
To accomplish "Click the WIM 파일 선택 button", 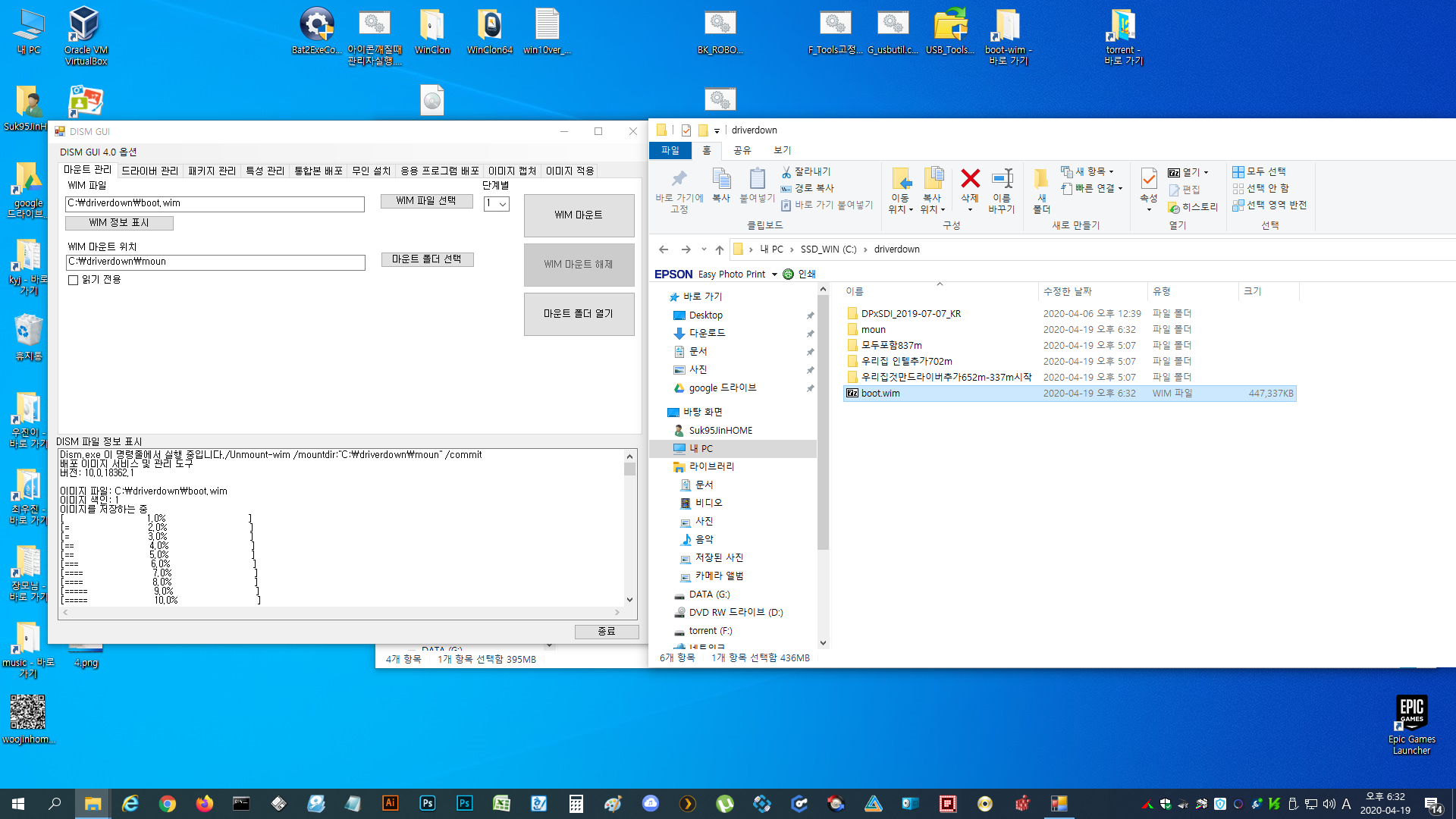I will pos(426,201).
